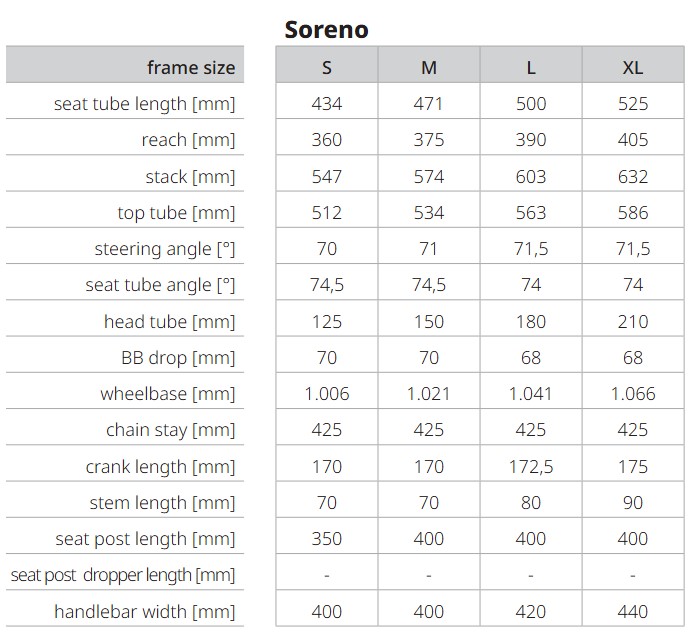Click the M size column header

(429, 68)
